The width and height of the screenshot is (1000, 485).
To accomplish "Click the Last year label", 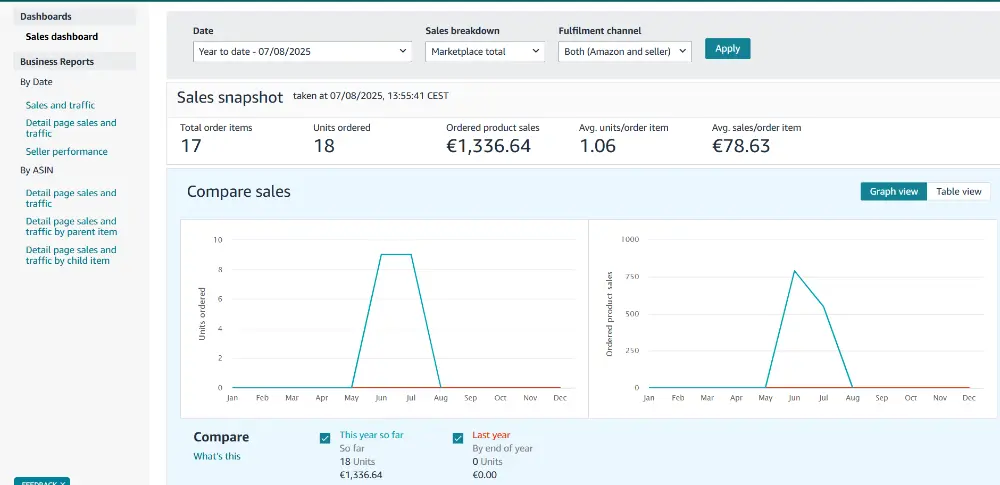I will tap(491, 435).
